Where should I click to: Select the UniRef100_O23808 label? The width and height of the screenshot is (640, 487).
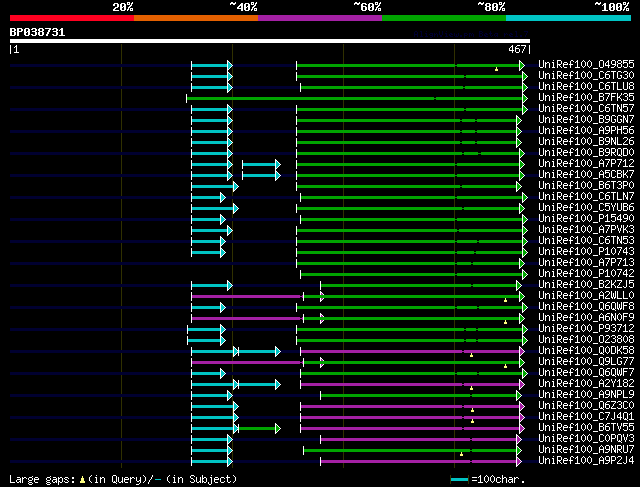coord(586,340)
